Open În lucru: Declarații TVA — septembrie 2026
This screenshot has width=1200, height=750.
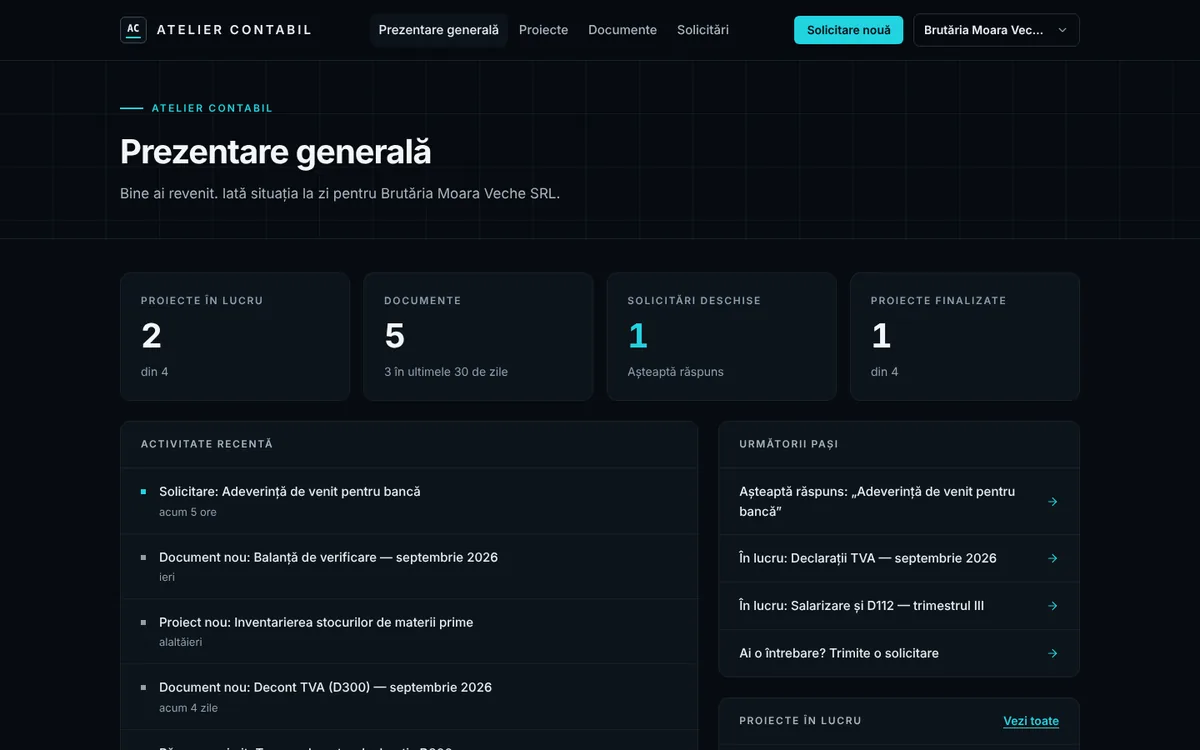[899, 558]
